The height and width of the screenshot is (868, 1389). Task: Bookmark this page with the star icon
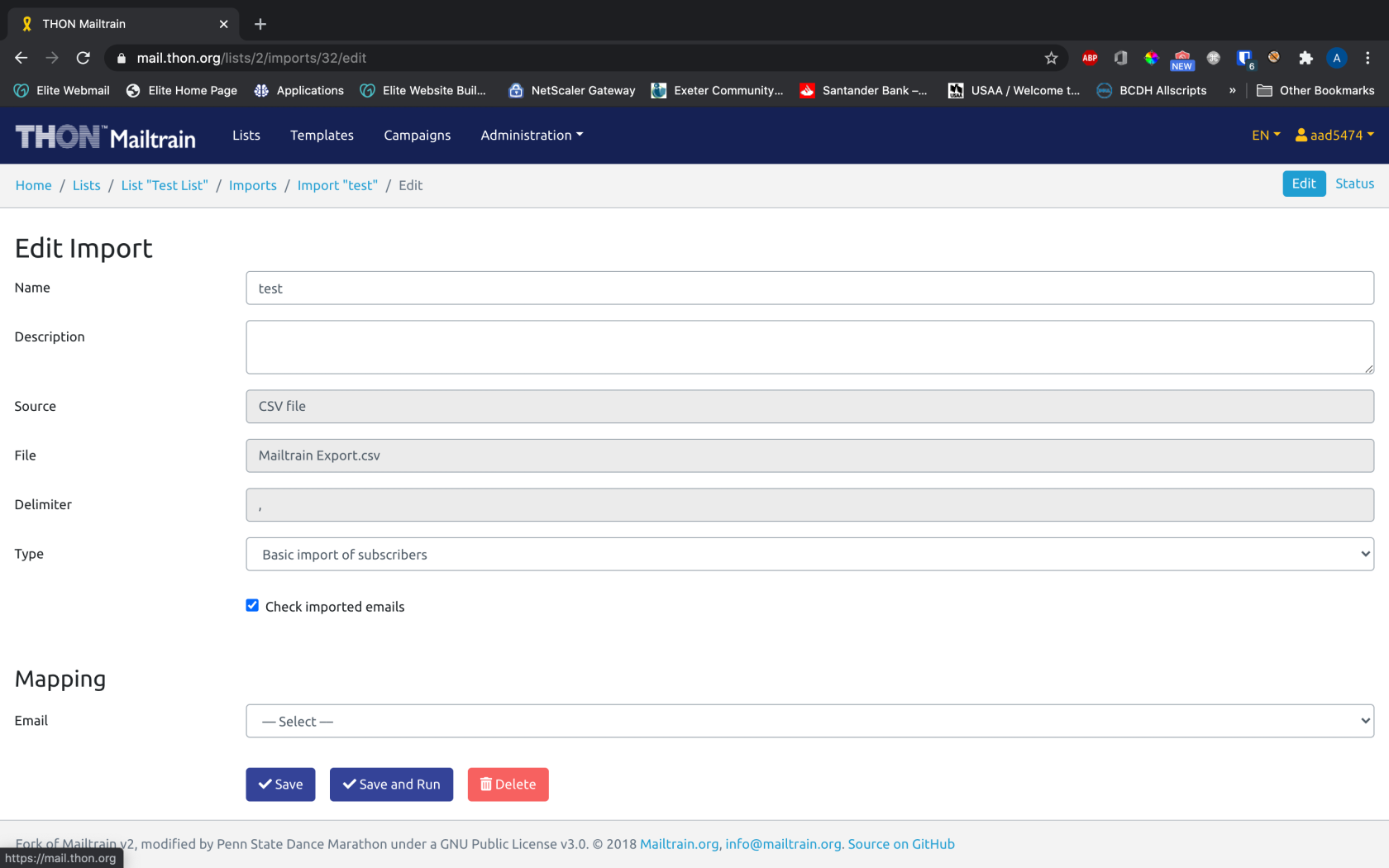click(x=1051, y=58)
